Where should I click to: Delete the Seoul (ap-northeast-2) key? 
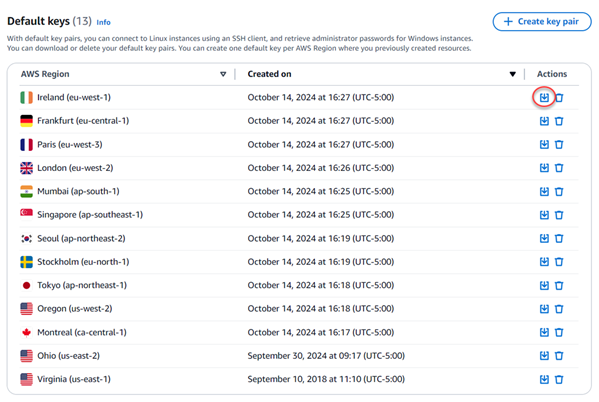(559, 238)
